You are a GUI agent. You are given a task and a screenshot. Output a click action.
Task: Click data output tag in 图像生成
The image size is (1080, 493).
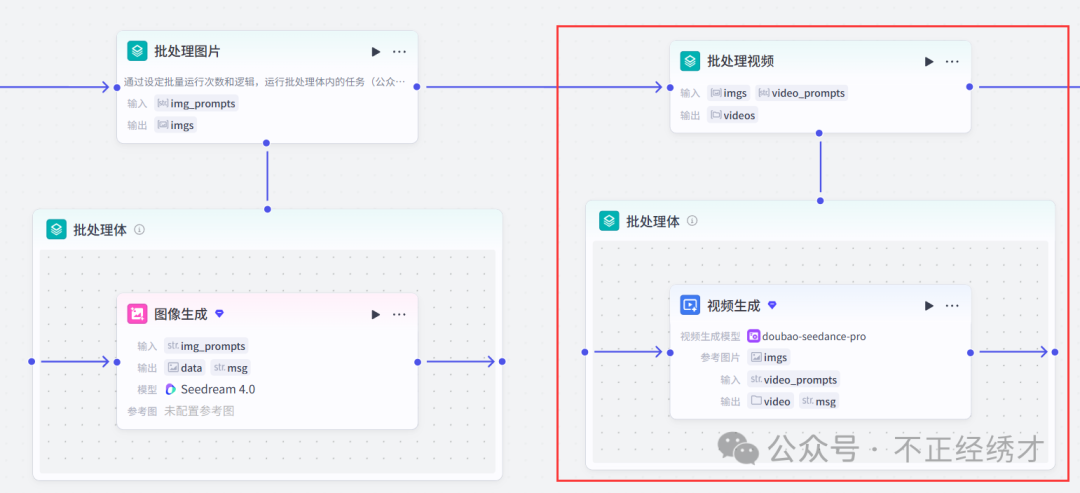click(x=185, y=368)
